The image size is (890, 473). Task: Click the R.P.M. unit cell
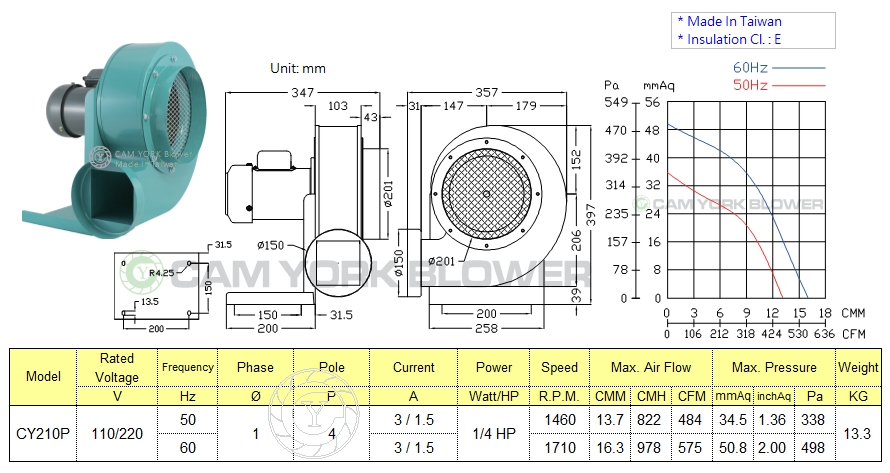pos(559,396)
